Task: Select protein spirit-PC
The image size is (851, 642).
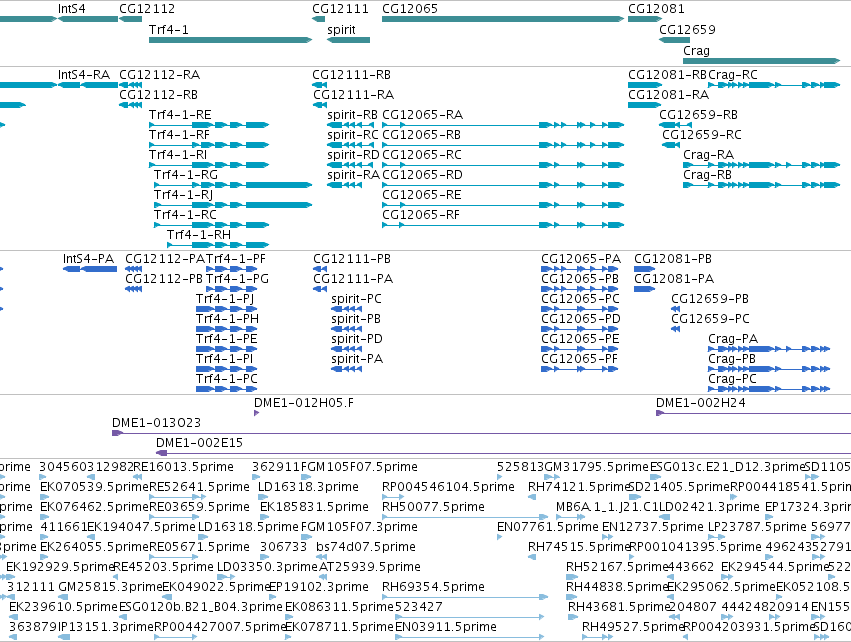Action: 357,299
